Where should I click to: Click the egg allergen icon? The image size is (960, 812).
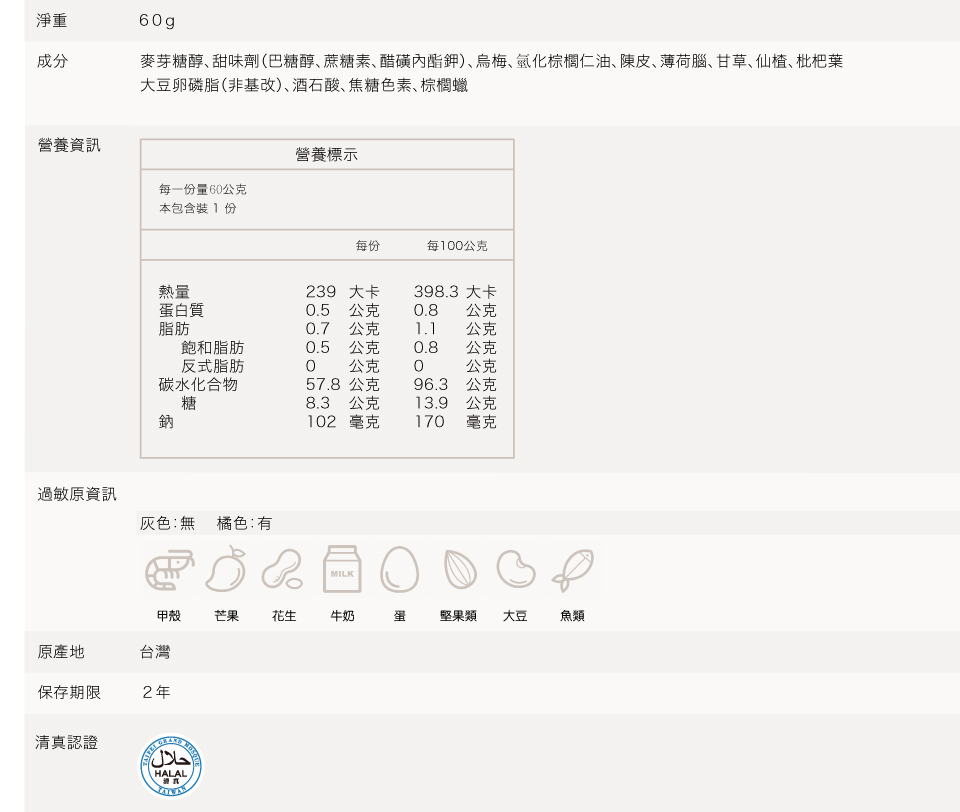tap(399, 569)
